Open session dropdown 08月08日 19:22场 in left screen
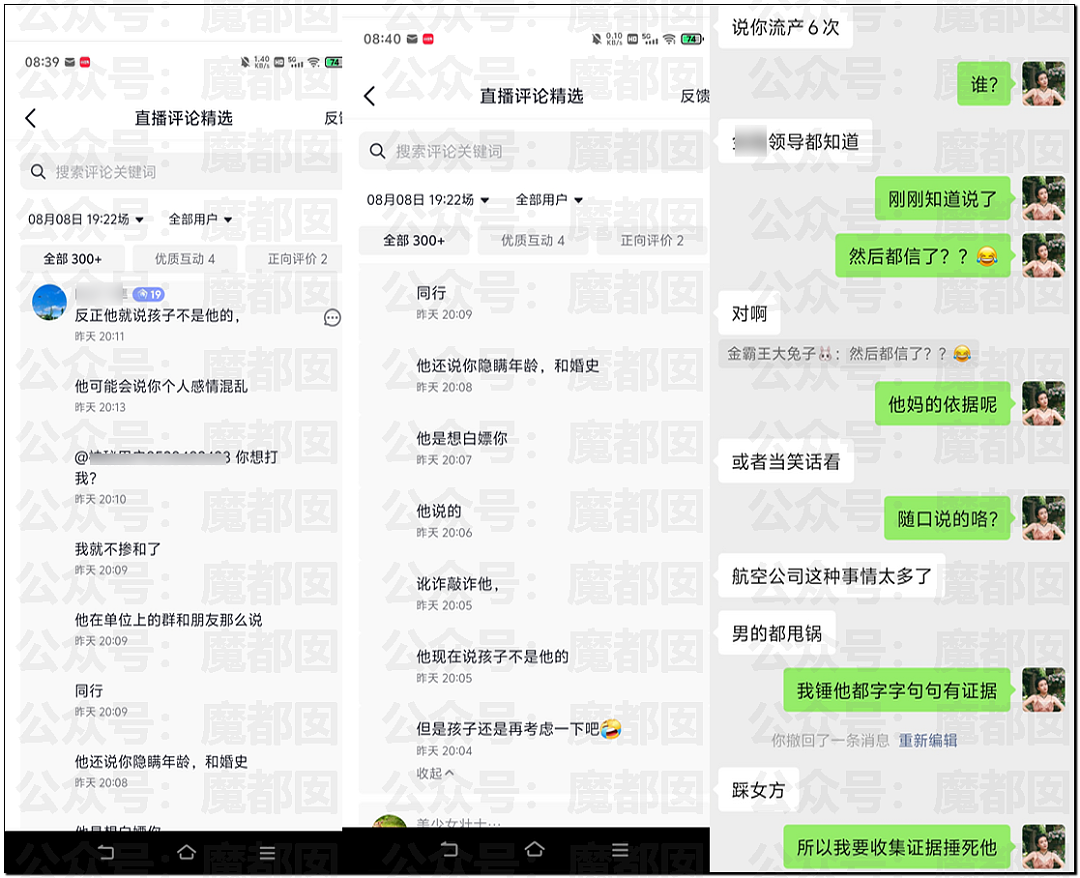This screenshot has height=878, width=1080. 85,219
